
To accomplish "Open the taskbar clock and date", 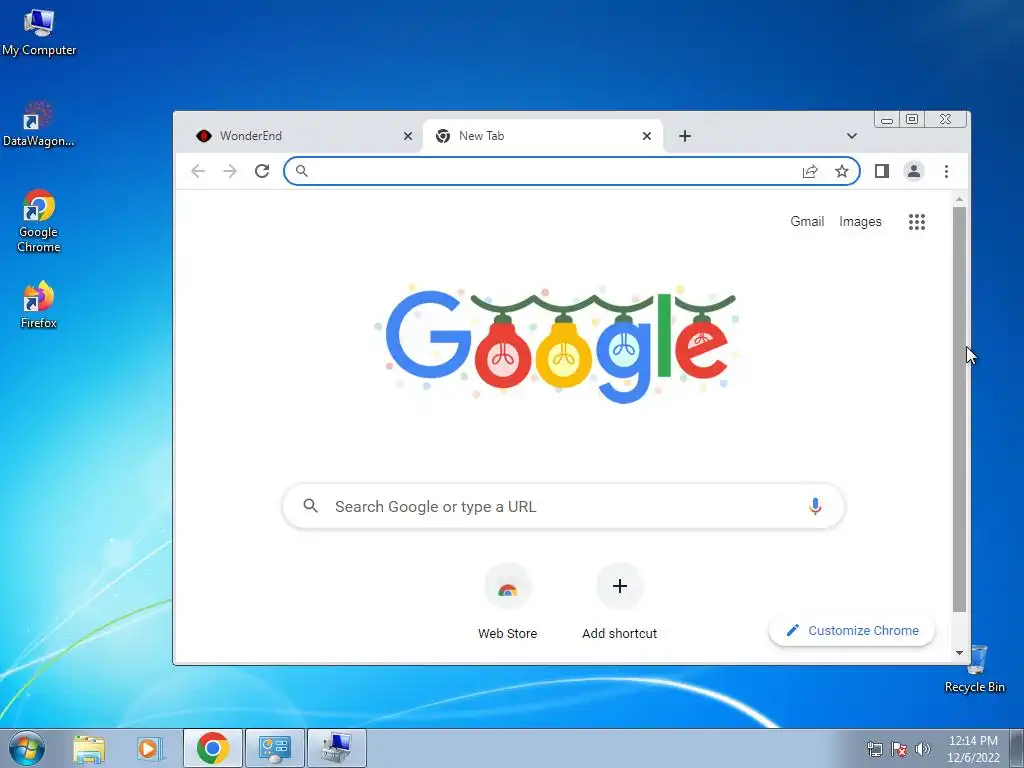I will (x=973, y=749).
